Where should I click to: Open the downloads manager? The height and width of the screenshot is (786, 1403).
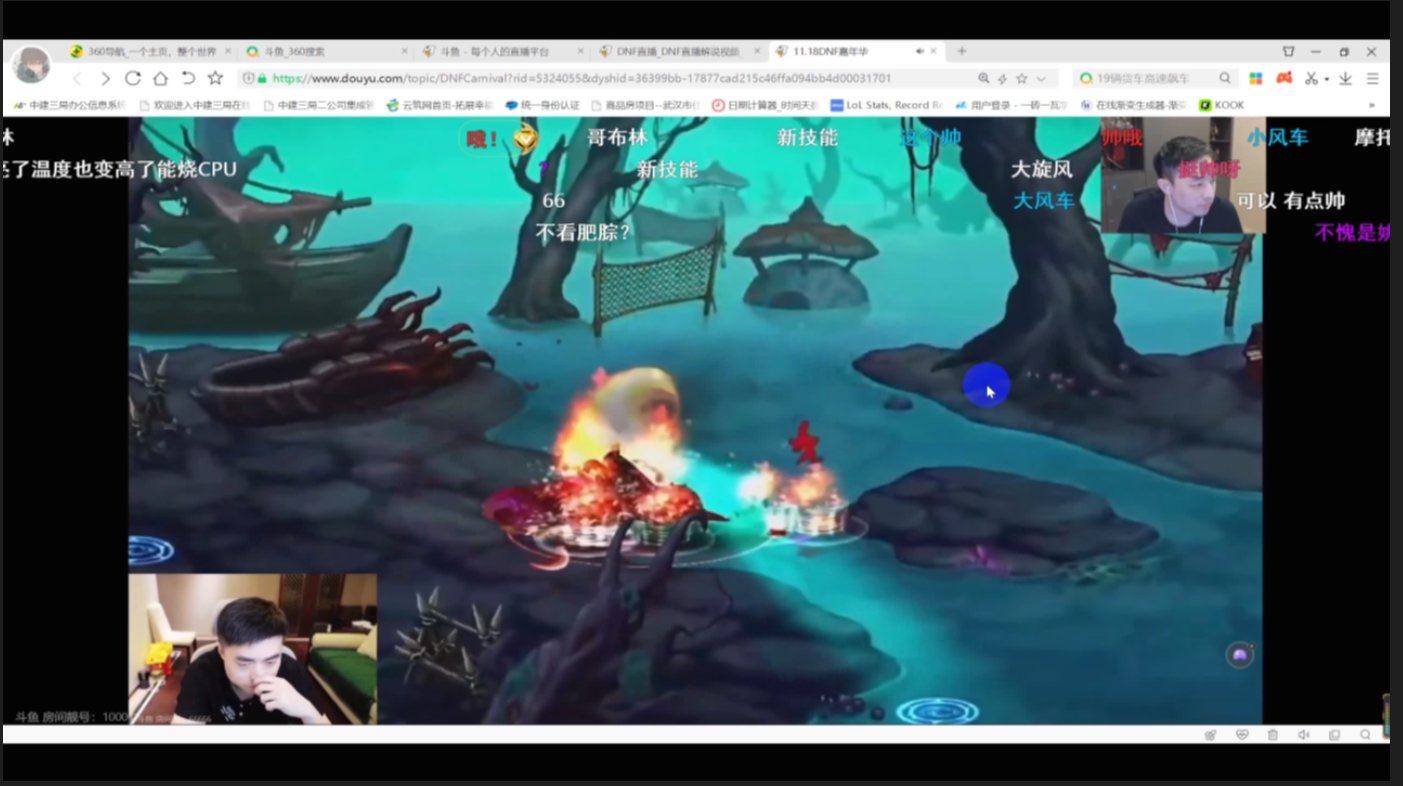click(1346, 78)
